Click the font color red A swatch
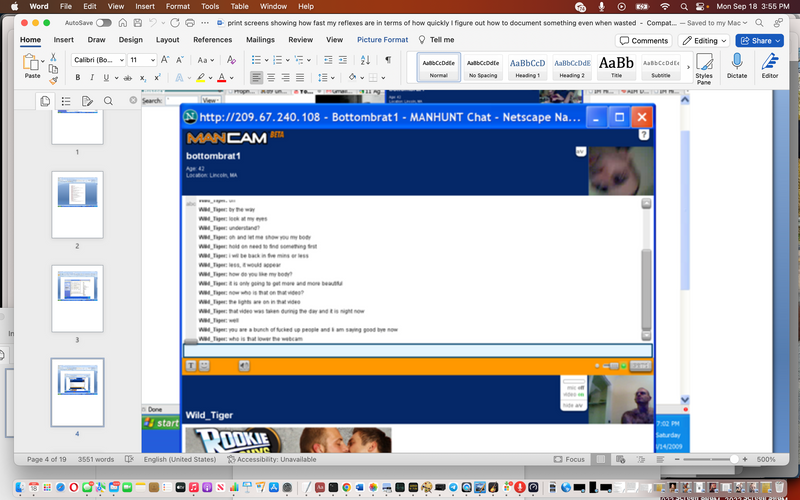The image size is (800, 500). tap(221, 78)
